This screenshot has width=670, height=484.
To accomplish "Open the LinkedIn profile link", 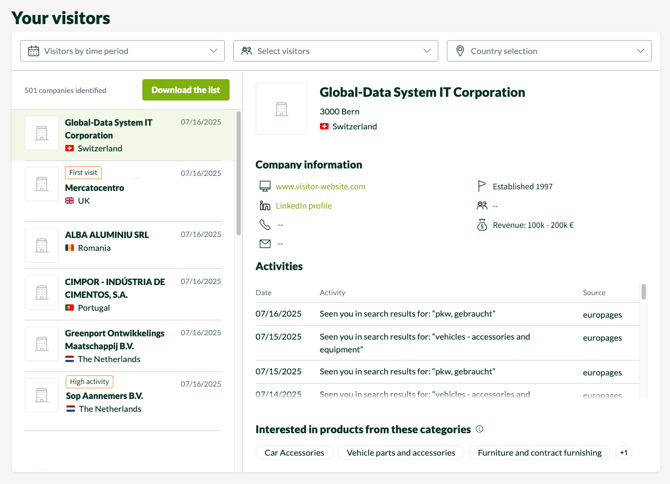I will point(303,205).
